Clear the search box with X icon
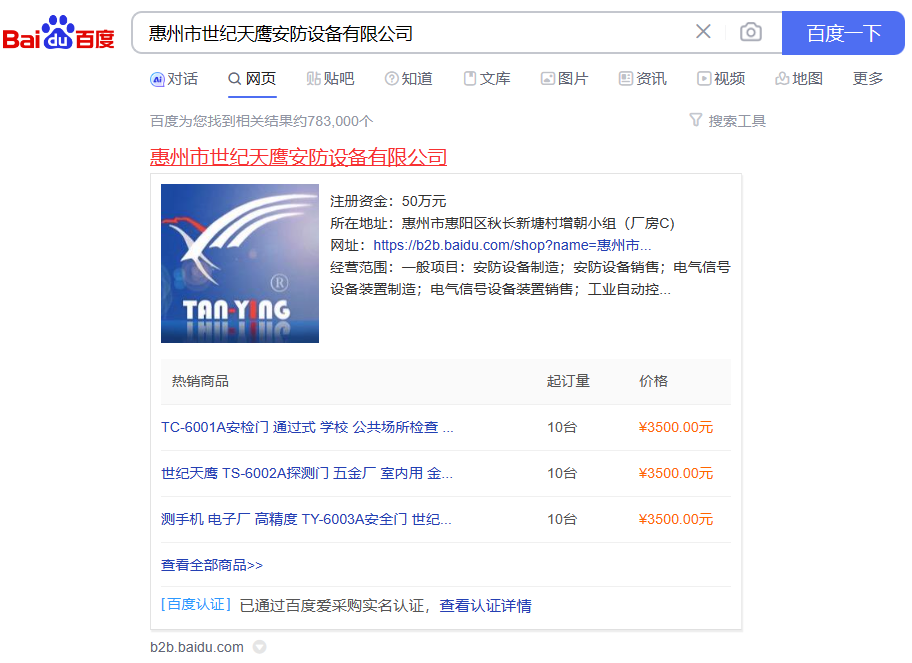The width and height of the screenshot is (912, 663). [x=703, y=32]
